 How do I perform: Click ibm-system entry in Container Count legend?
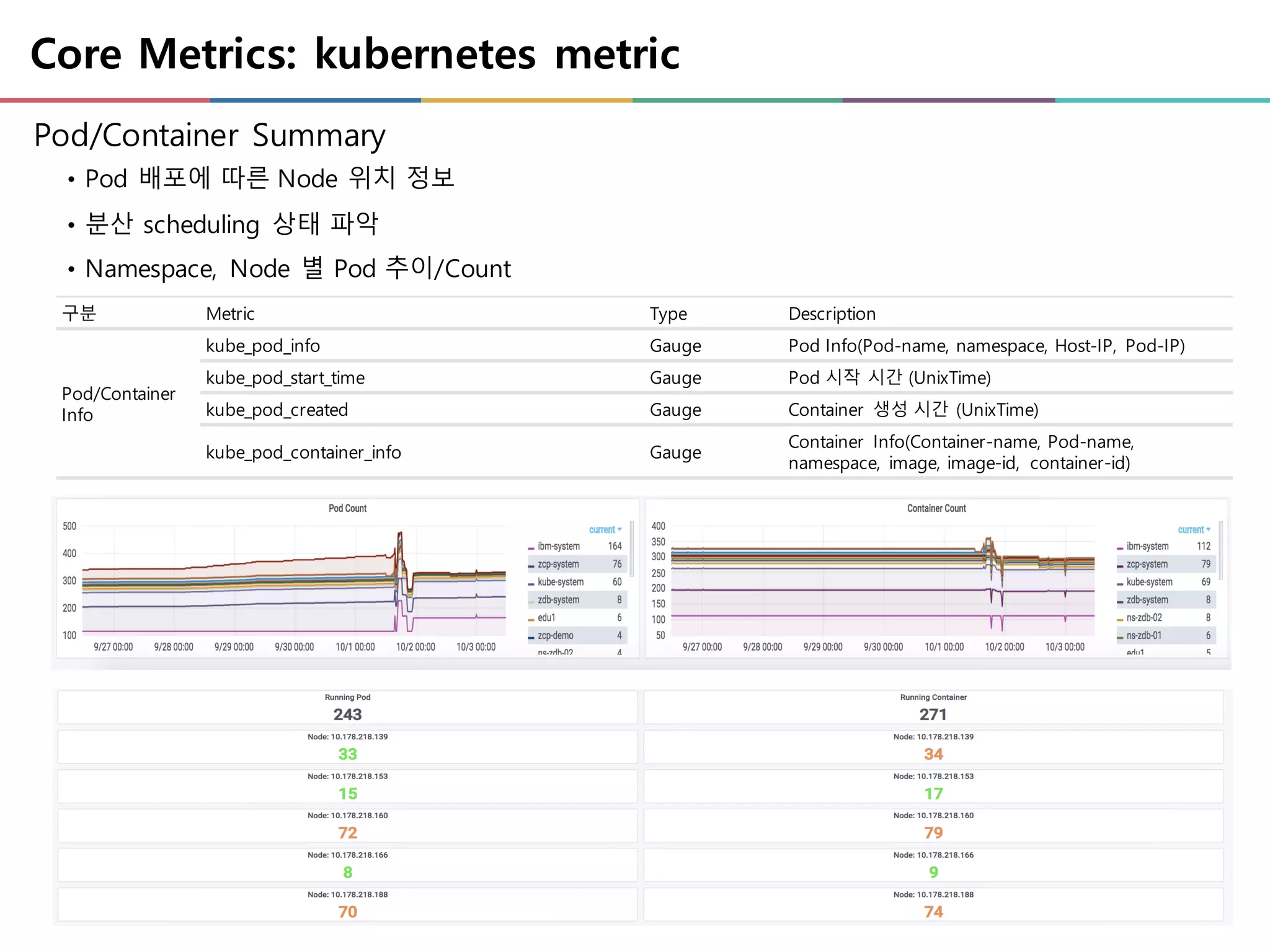point(1147,546)
